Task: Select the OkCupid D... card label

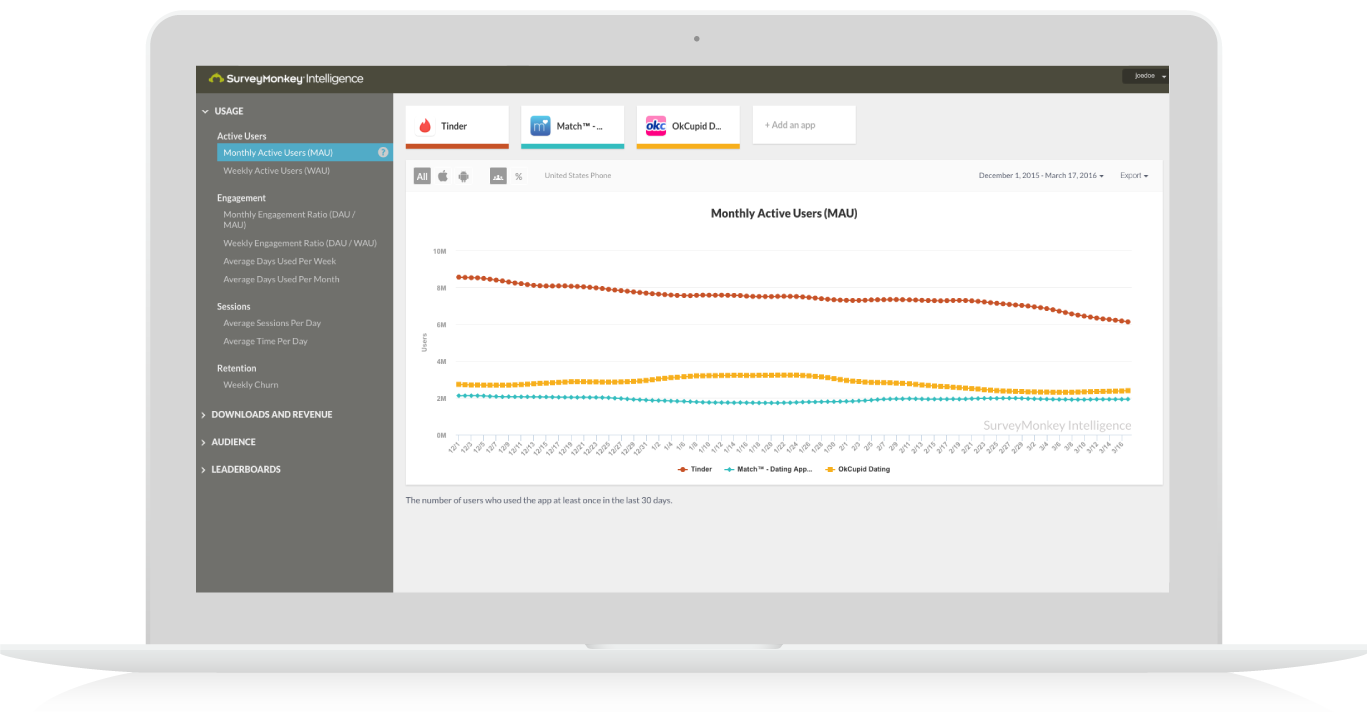Action: [x=696, y=126]
